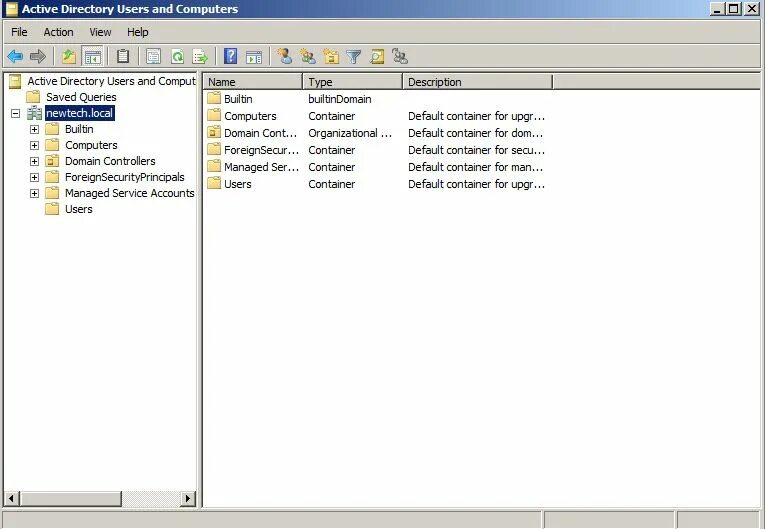Click 'Default container for secu...' description
Screen dimensions: 765x529
point(476,150)
